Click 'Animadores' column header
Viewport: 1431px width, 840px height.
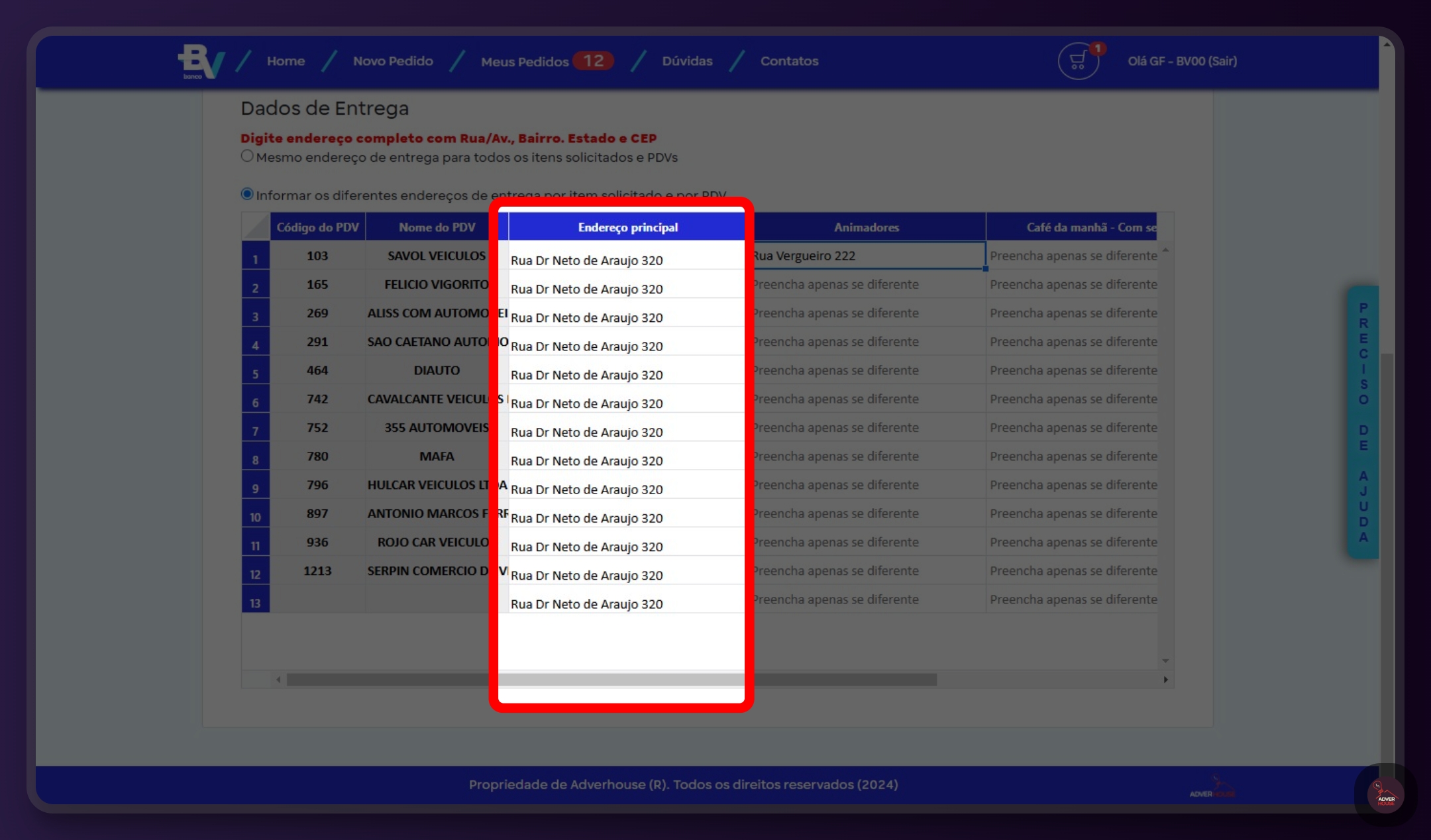(x=866, y=227)
